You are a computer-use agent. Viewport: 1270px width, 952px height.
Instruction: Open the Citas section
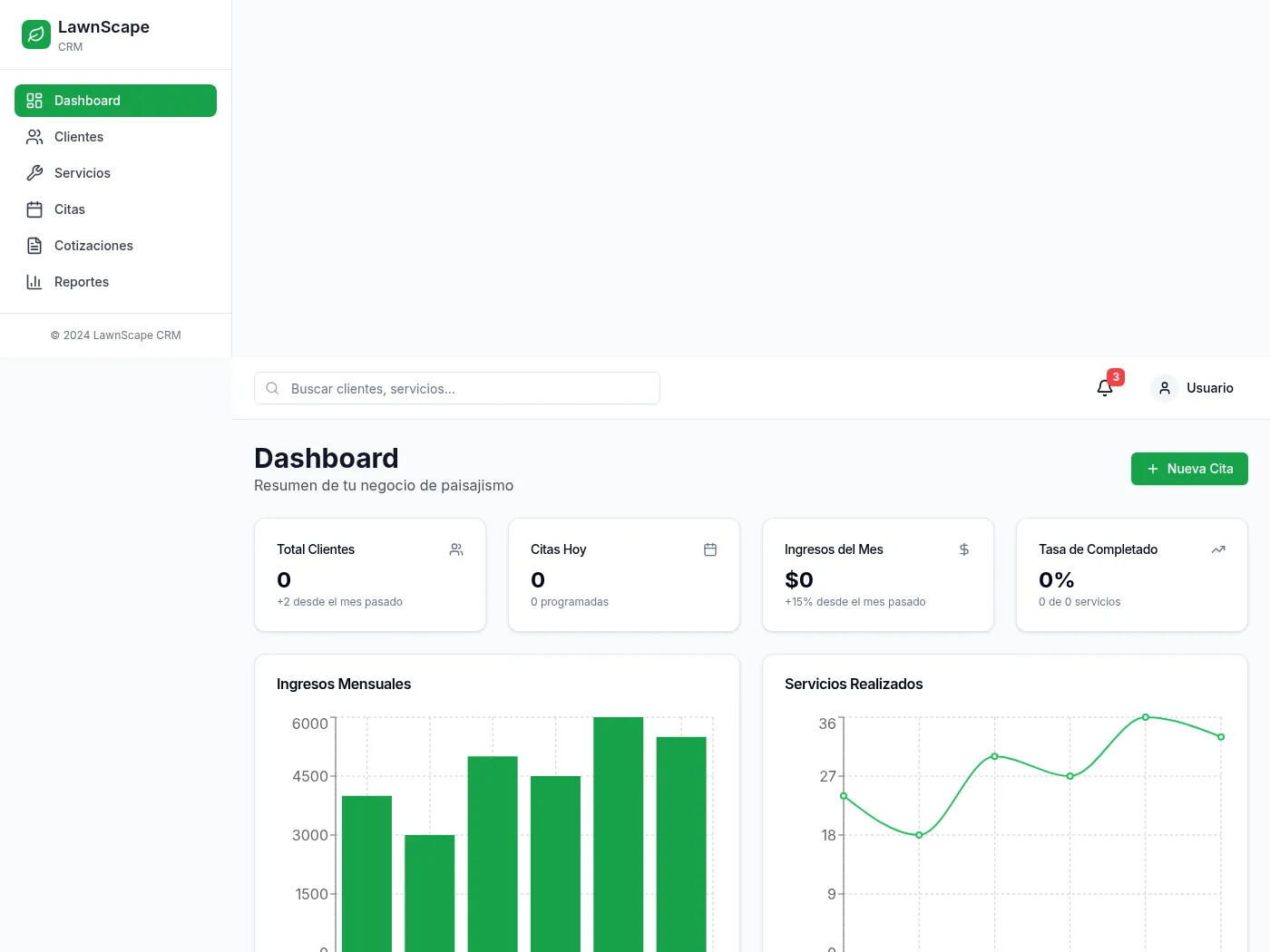[x=115, y=209]
